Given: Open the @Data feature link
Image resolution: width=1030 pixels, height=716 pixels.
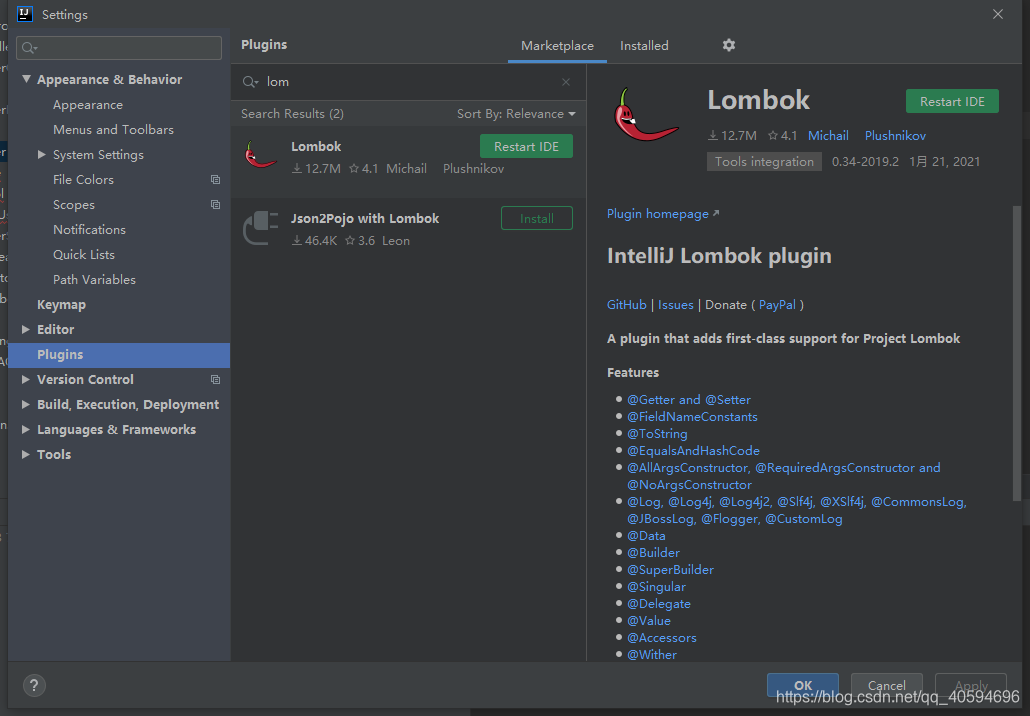Looking at the screenshot, I should tap(646, 535).
